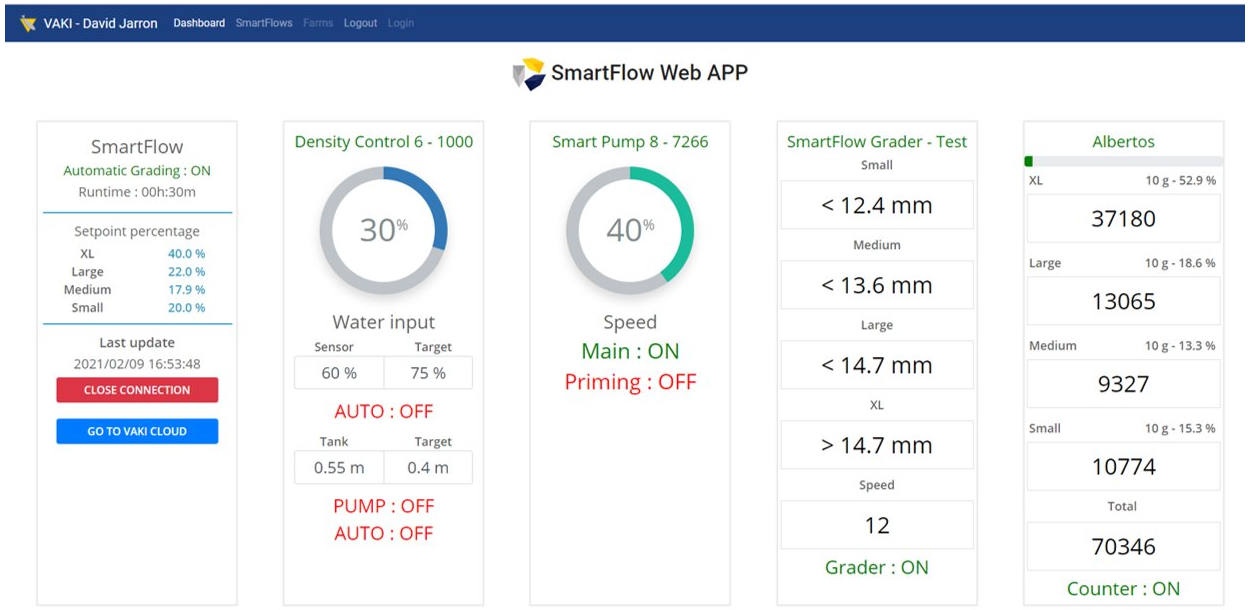Screen dimensions: 1252x610
Task: Click the Total count 70346 box
Action: (x=1123, y=546)
